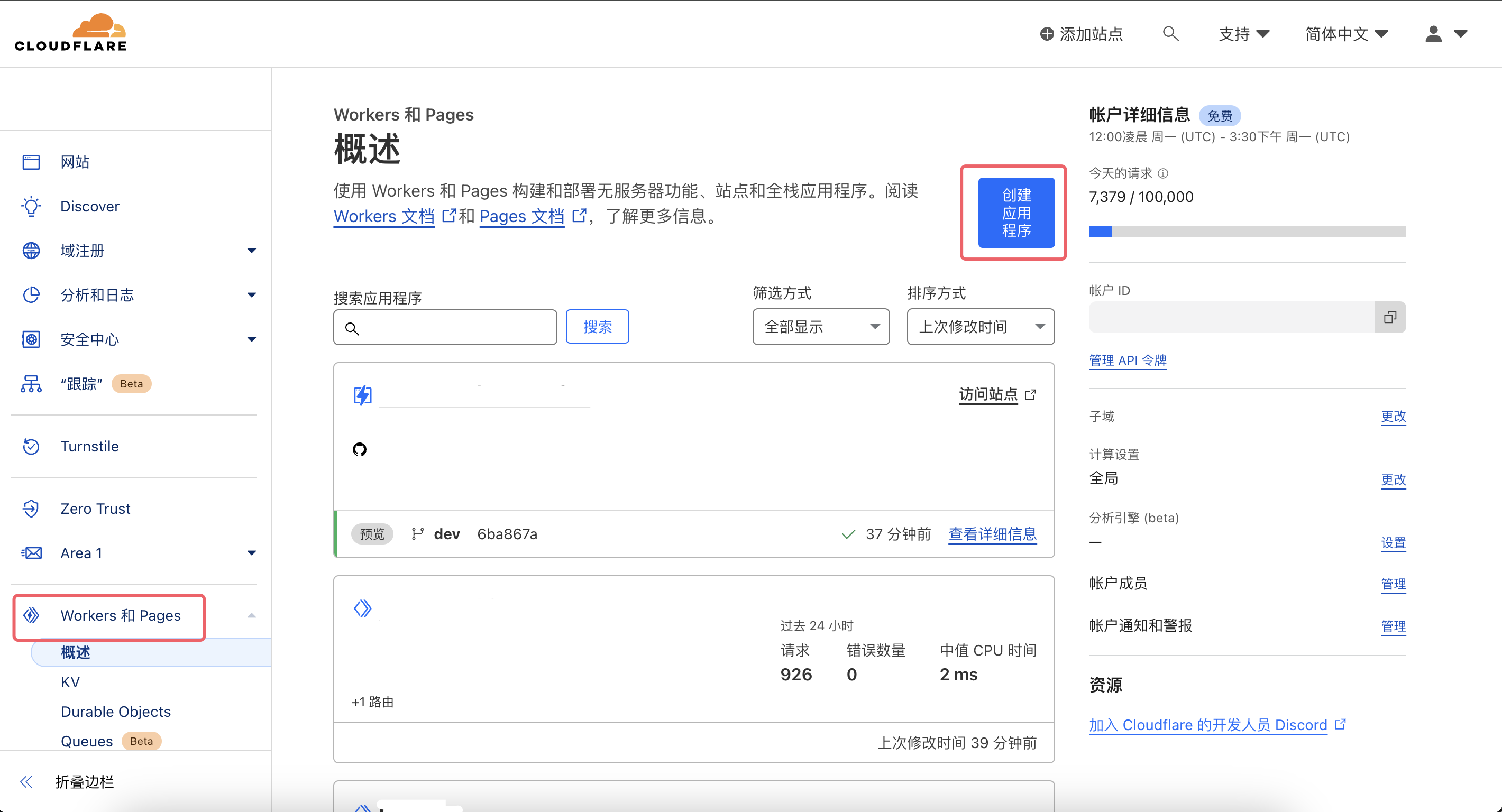Click the Cloudflare logo

coord(70,33)
